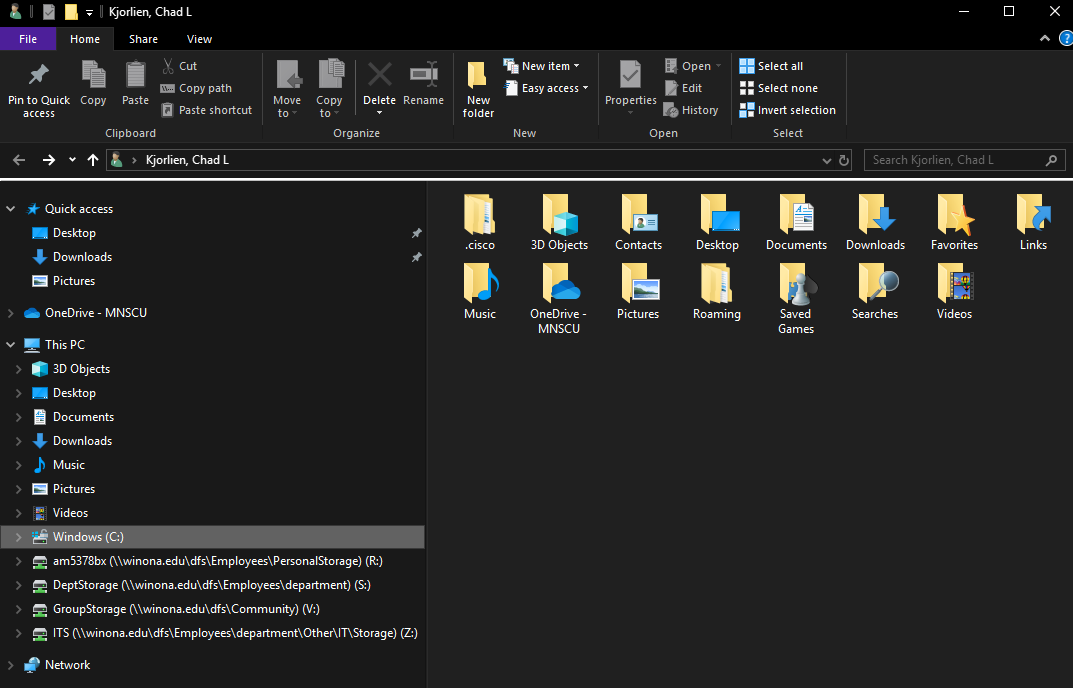This screenshot has width=1073, height=688.
Task: Open the New item dropdown
Action: point(545,66)
